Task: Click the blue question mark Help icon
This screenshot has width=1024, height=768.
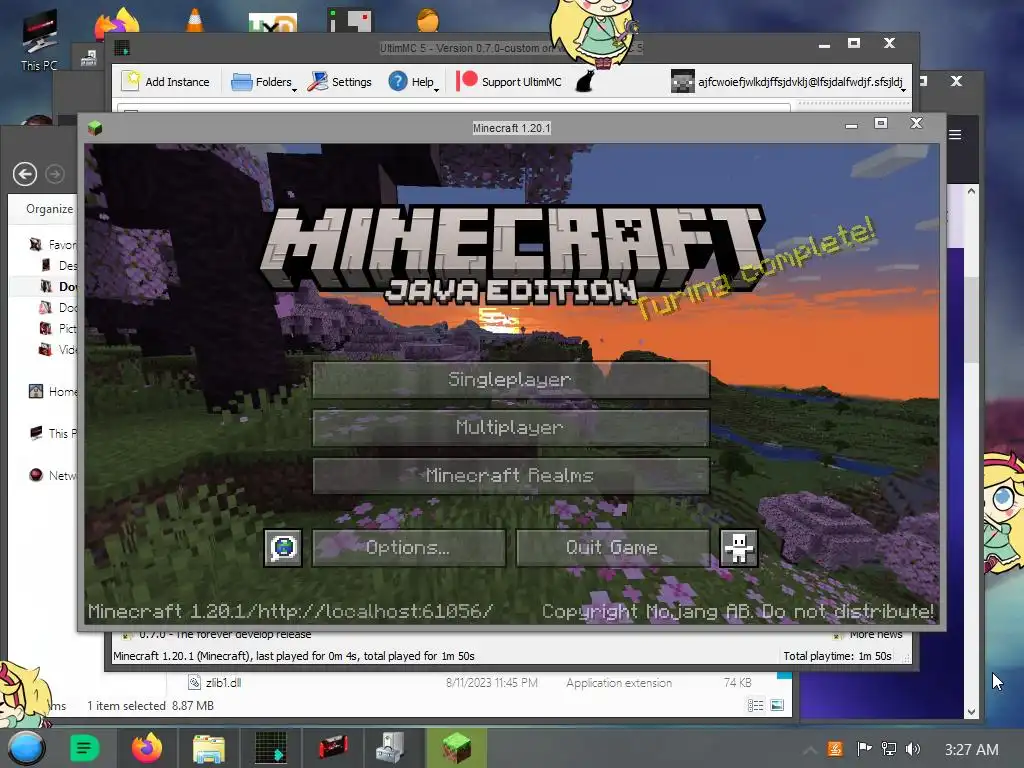Action: pos(398,81)
